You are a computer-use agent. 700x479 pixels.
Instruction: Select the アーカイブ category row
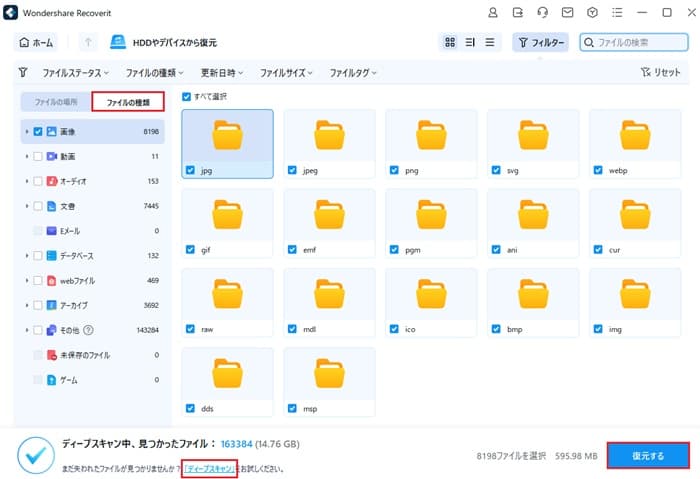[92, 305]
